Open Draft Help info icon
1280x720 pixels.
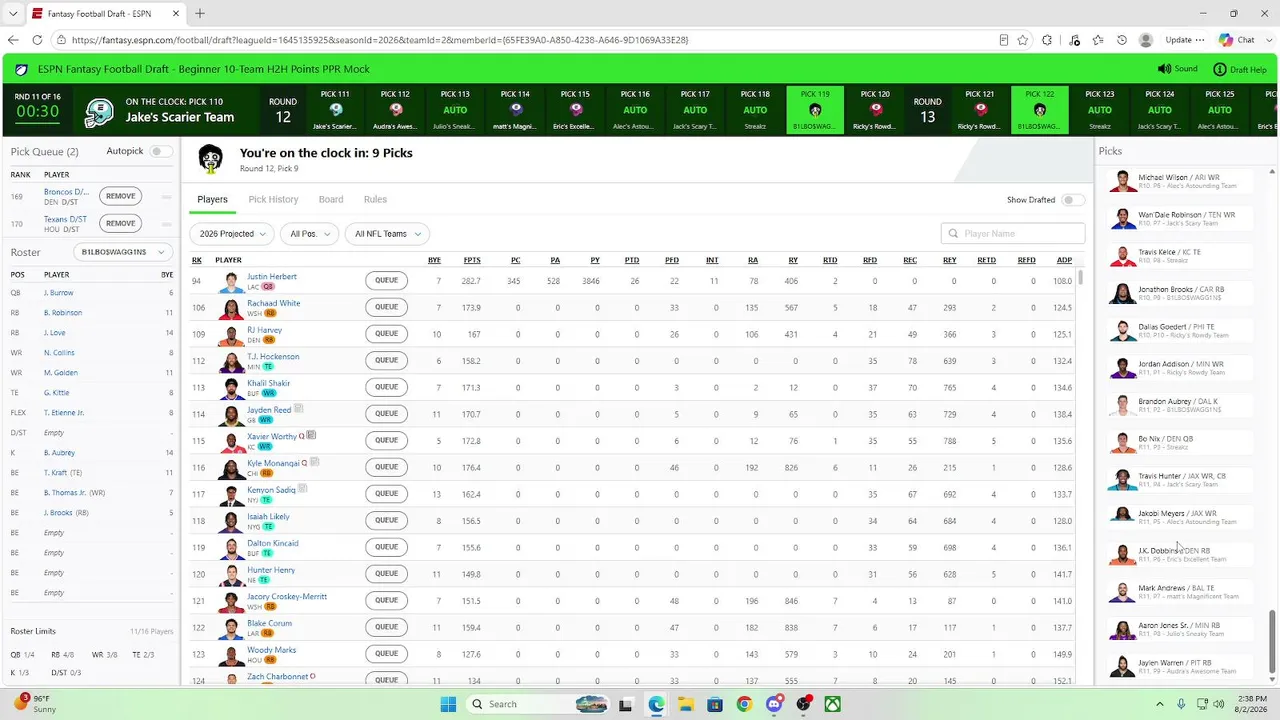click(x=1220, y=69)
